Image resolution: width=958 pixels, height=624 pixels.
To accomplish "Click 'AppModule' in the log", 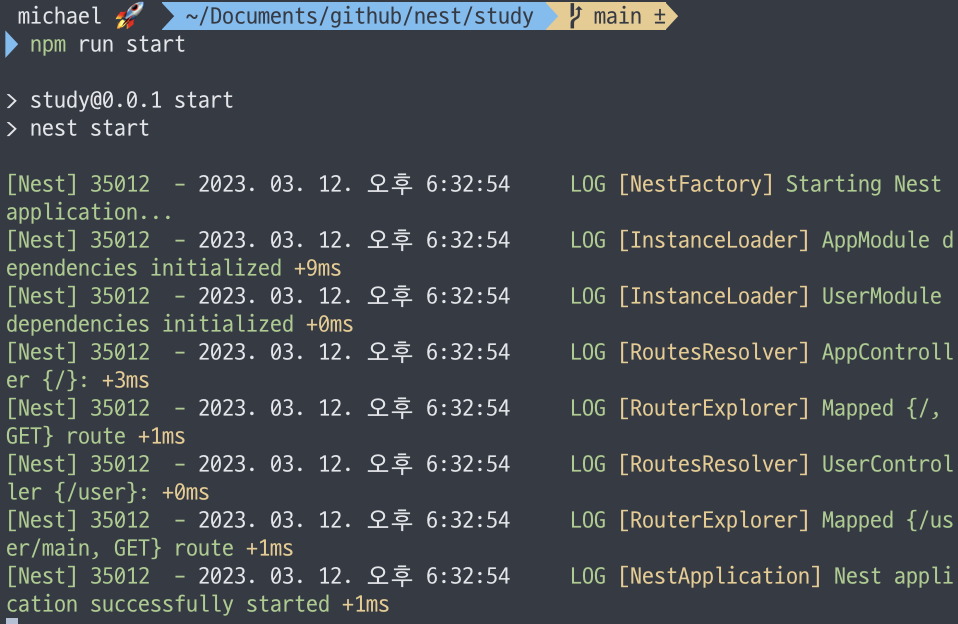I will (876, 240).
